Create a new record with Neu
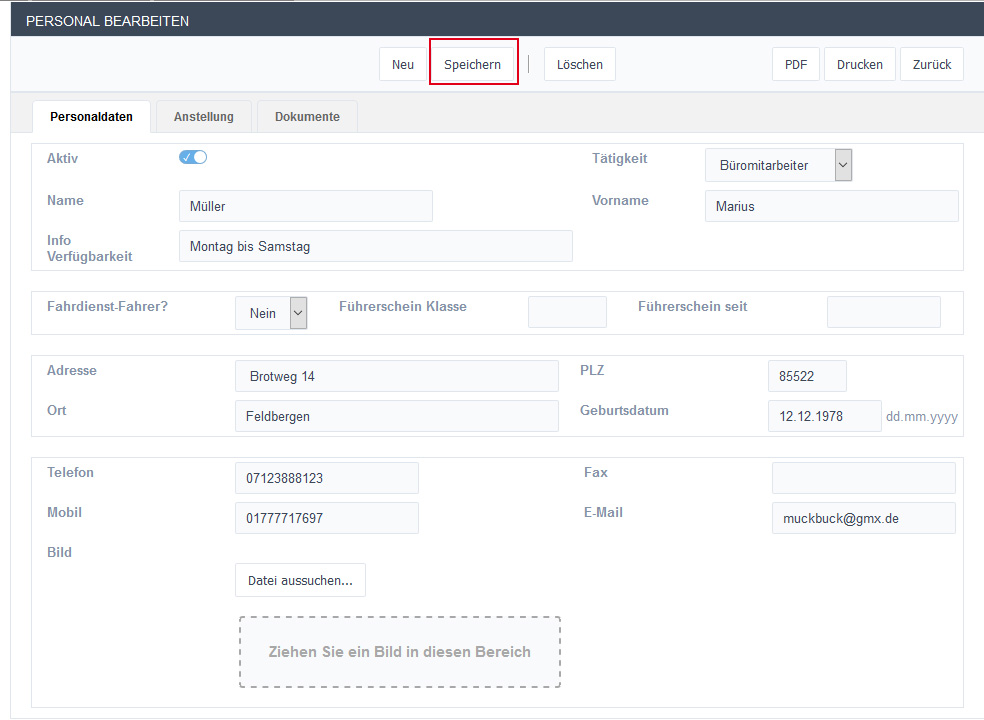The width and height of the screenshot is (984, 720). tap(403, 65)
